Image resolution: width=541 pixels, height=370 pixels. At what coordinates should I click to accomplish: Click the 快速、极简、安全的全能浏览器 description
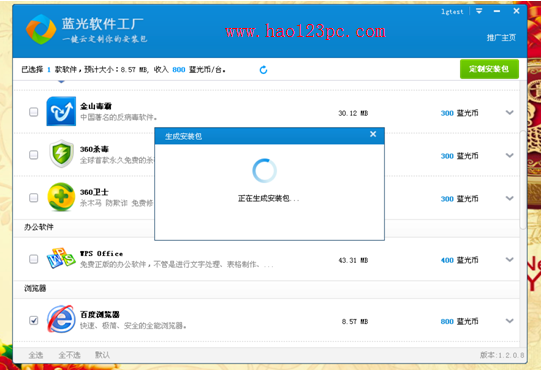(133, 326)
